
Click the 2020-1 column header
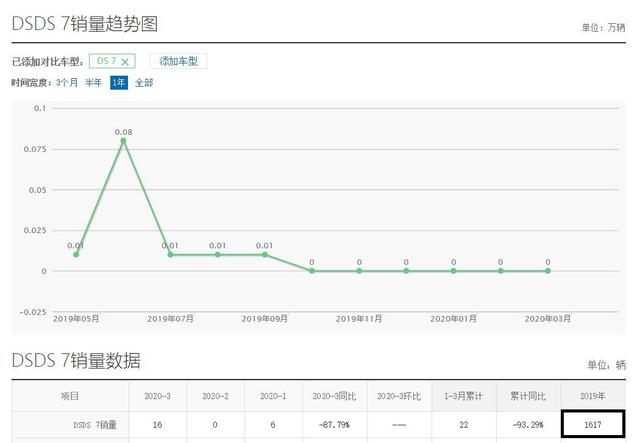click(x=273, y=396)
